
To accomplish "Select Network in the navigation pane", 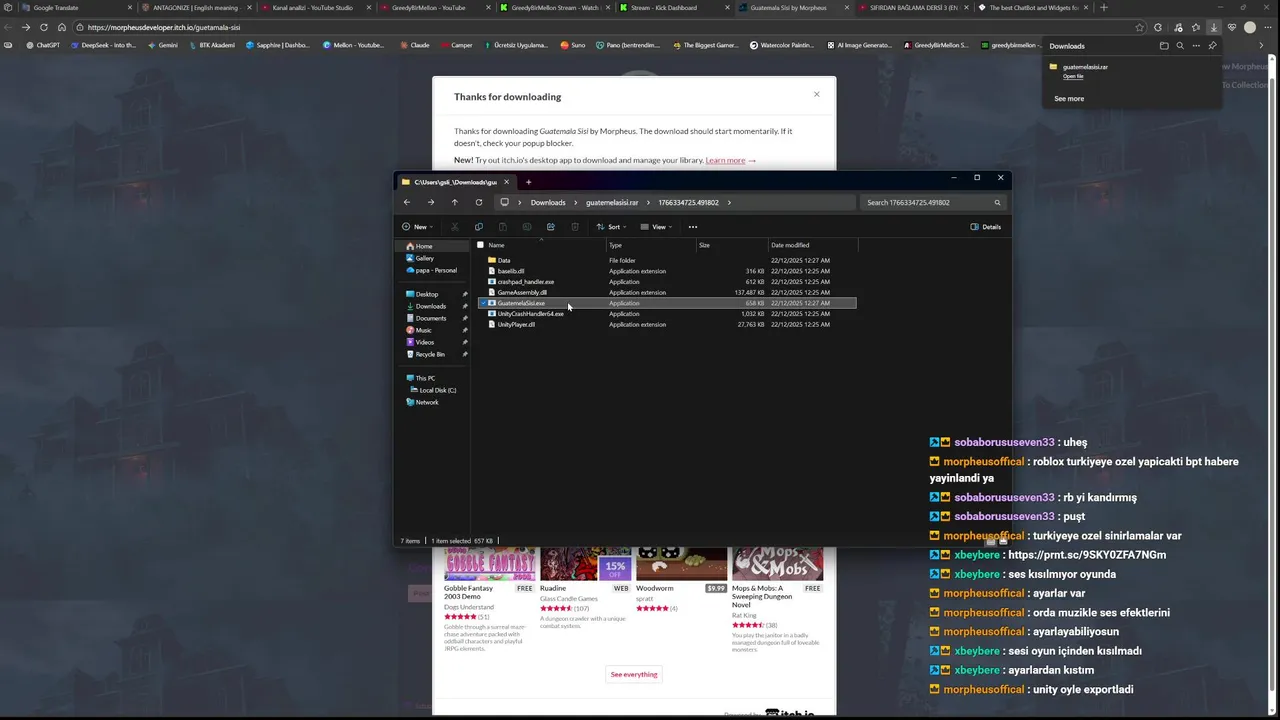I will 427,402.
